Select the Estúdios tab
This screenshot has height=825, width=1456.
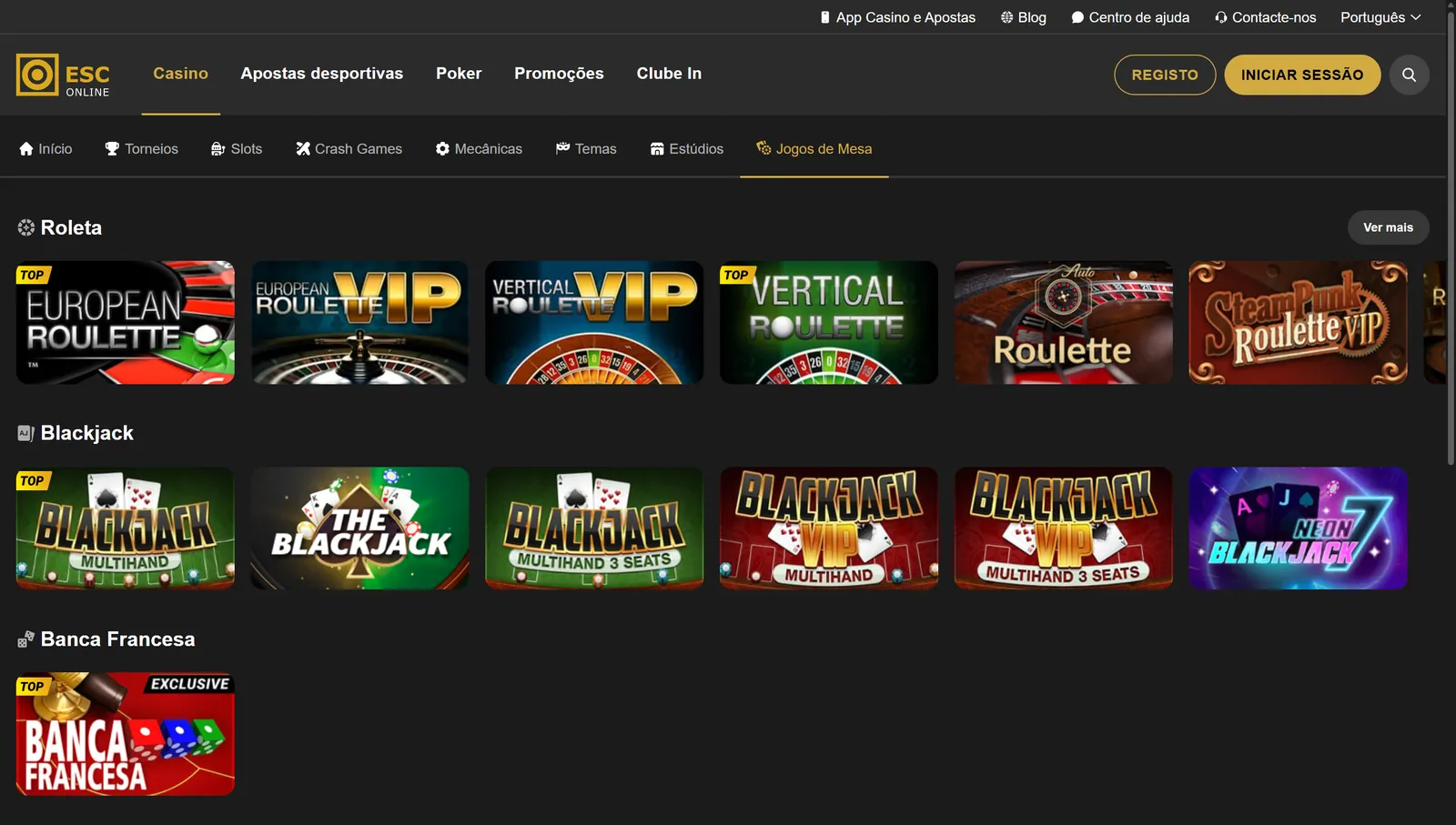pyautogui.click(x=686, y=148)
